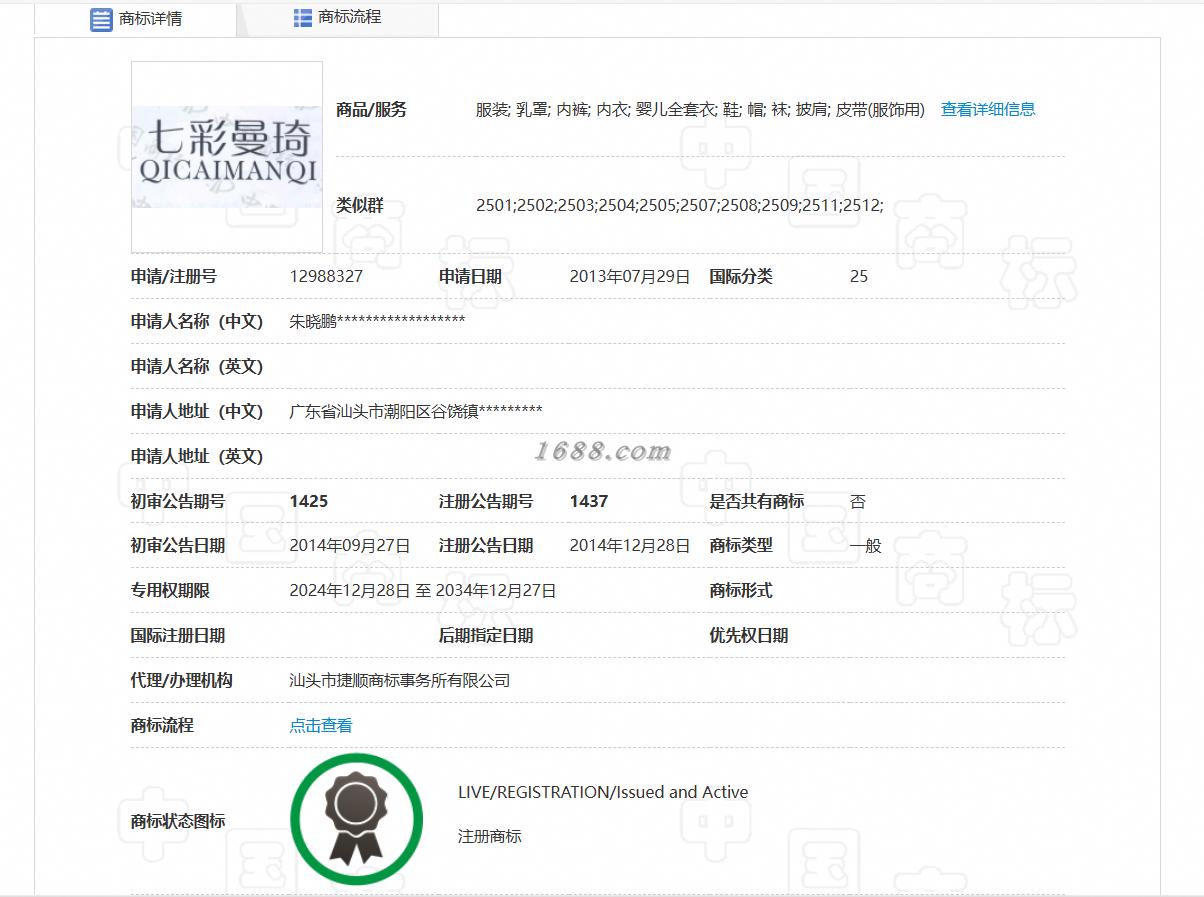
Task: Open the 商标流程 tab
Action: (338, 18)
